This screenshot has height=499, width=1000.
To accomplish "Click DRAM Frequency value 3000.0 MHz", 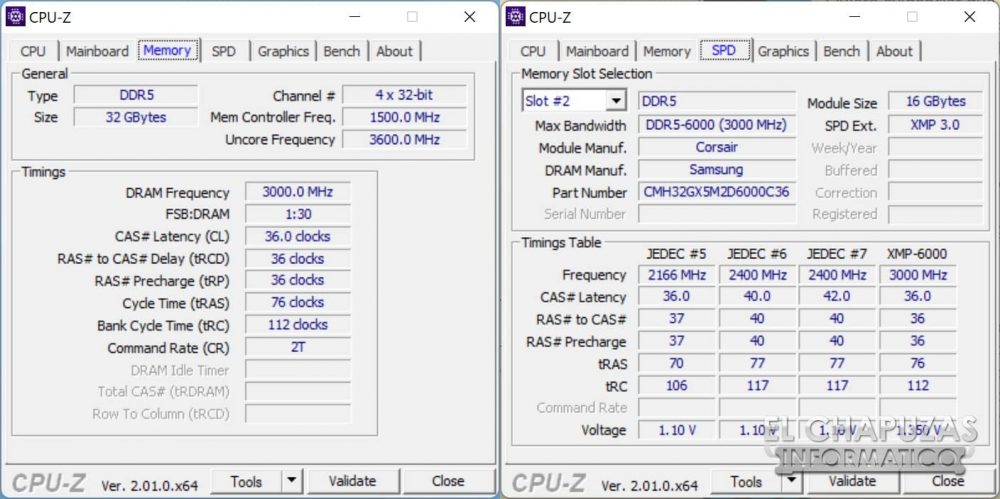I will (x=298, y=192).
